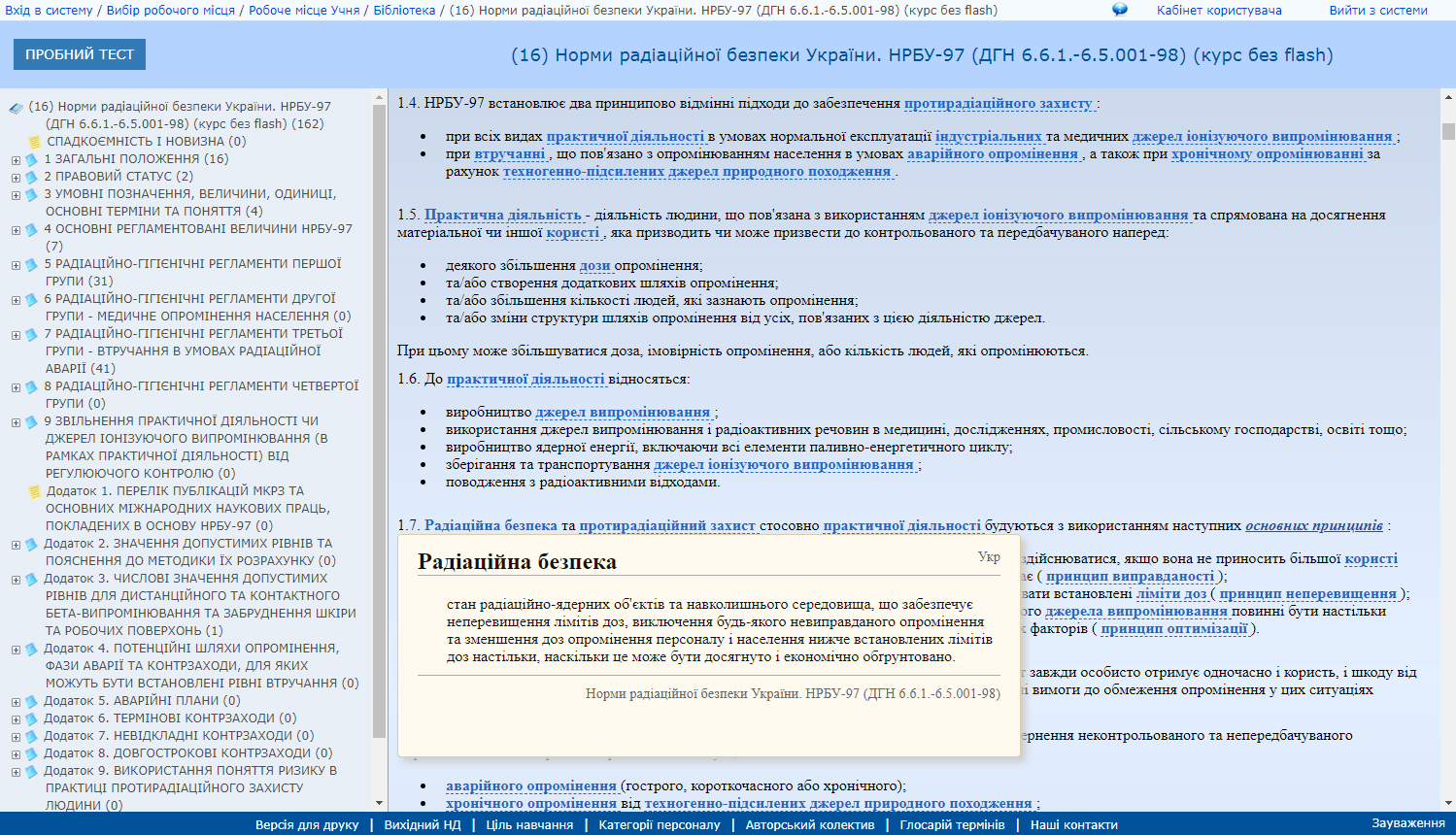The width and height of the screenshot is (1456, 835).
Task: Go to Робоче місце Учня breadcrumb
Action: [x=304, y=10]
